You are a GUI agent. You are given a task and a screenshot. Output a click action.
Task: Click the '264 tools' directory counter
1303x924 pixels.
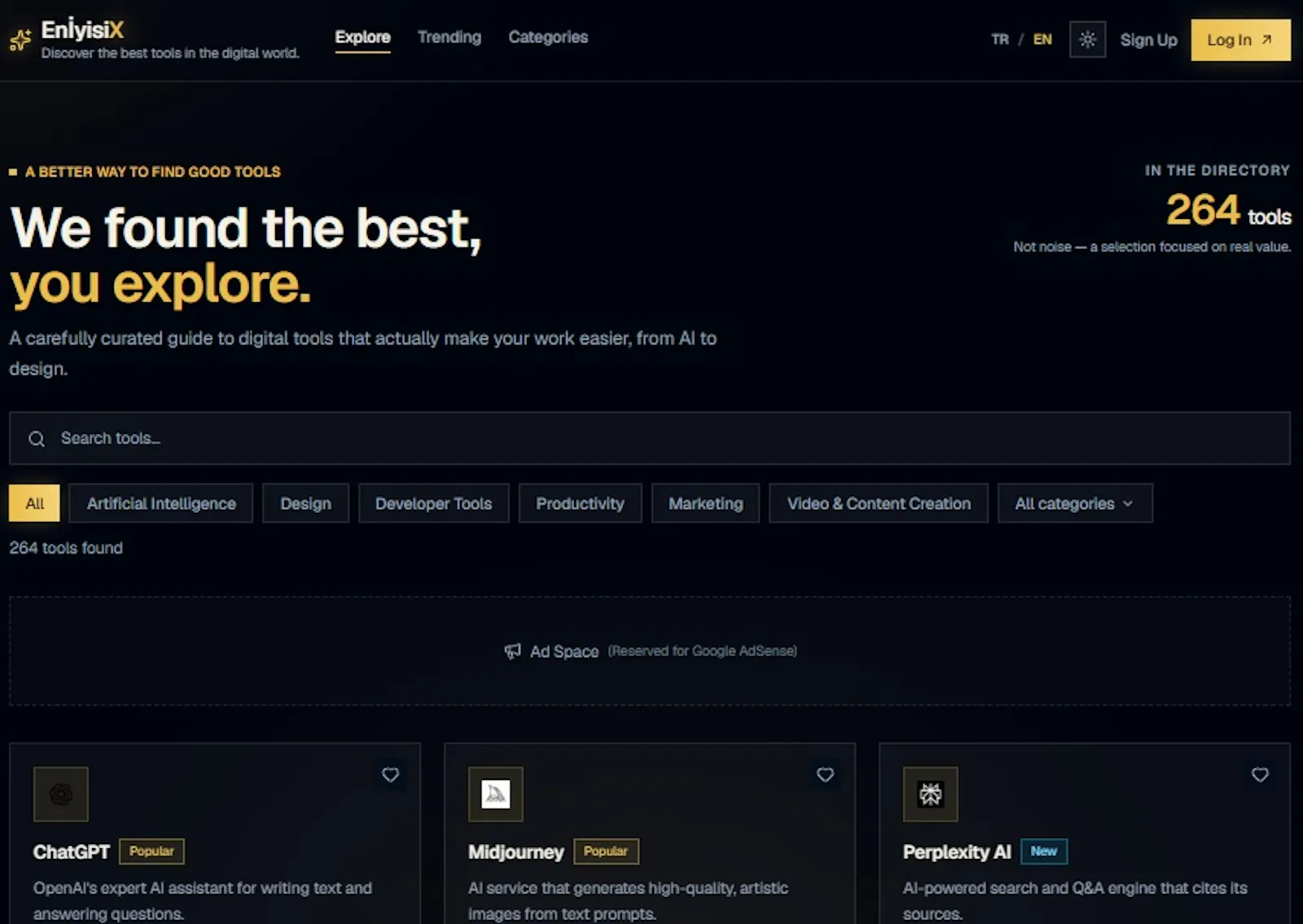(1229, 210)
